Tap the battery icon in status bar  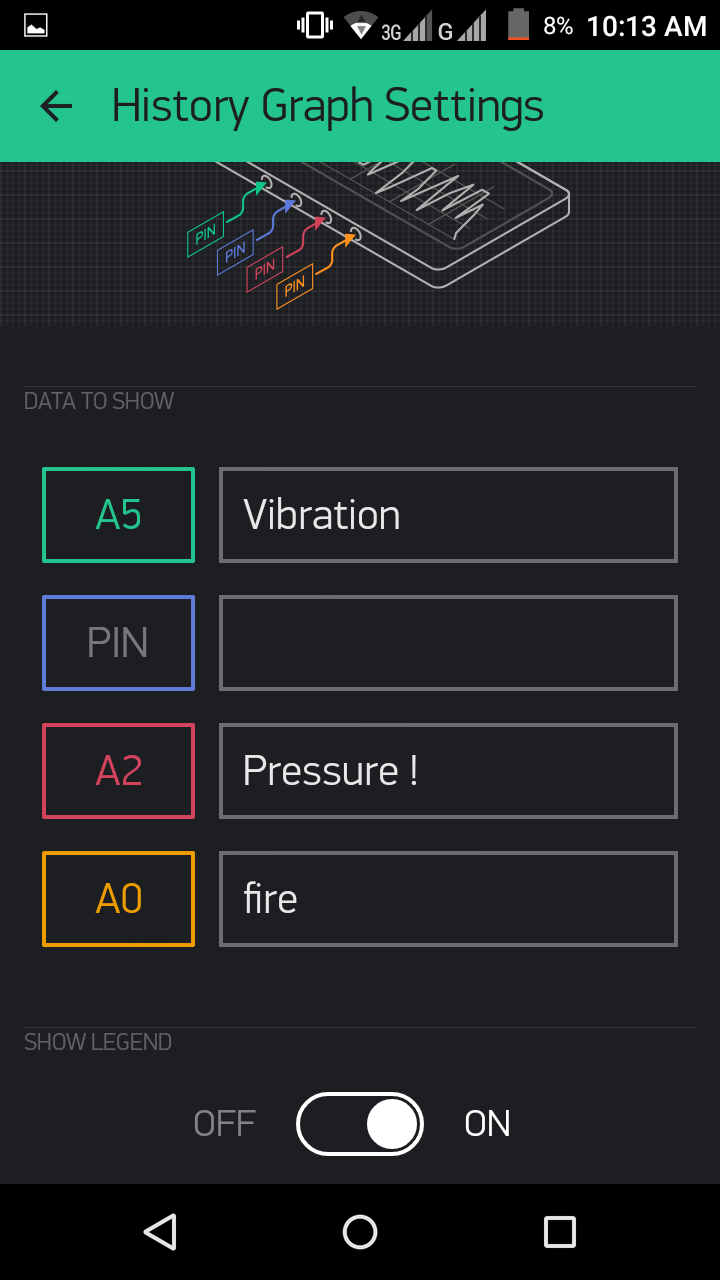pyautogui.click(x=518, y=25)
